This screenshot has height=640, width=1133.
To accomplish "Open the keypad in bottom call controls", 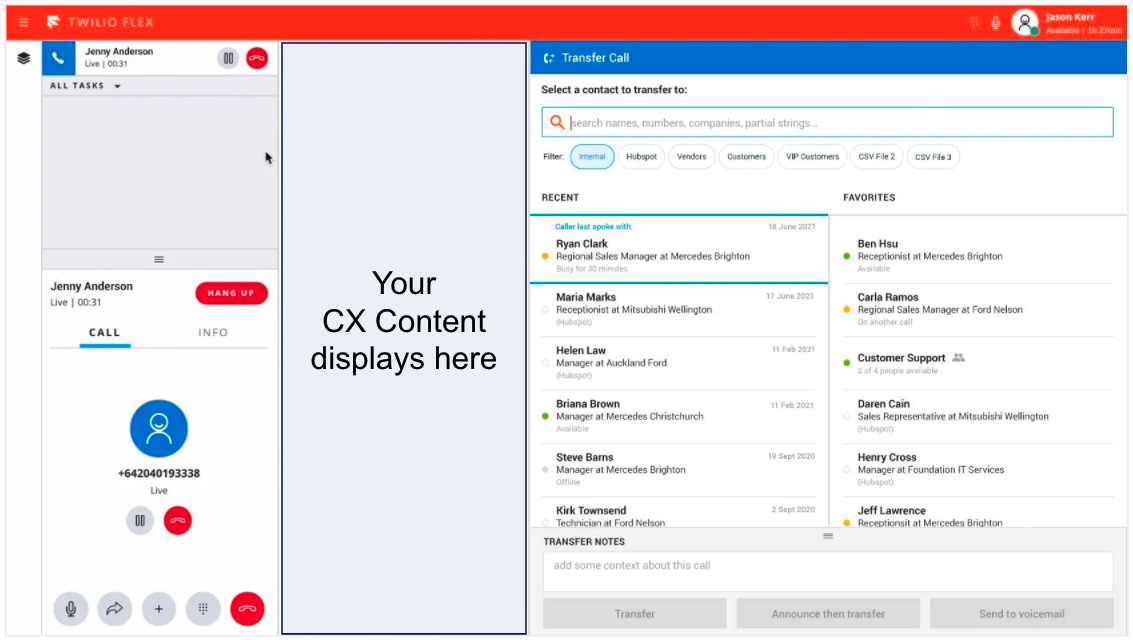I will pyautogui.click(x=203, y=609).
